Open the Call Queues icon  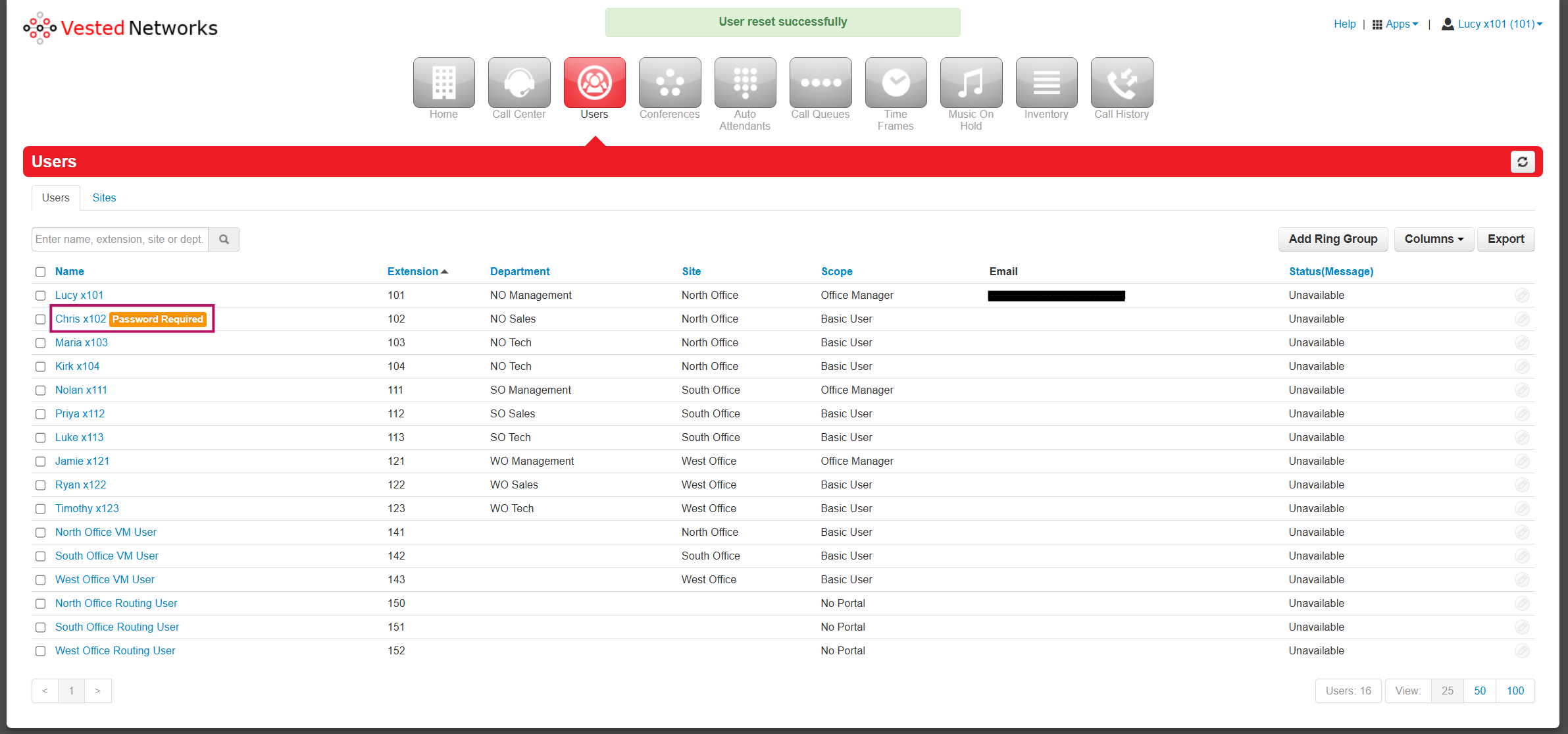pyautogui.click(x=820, y=83)
